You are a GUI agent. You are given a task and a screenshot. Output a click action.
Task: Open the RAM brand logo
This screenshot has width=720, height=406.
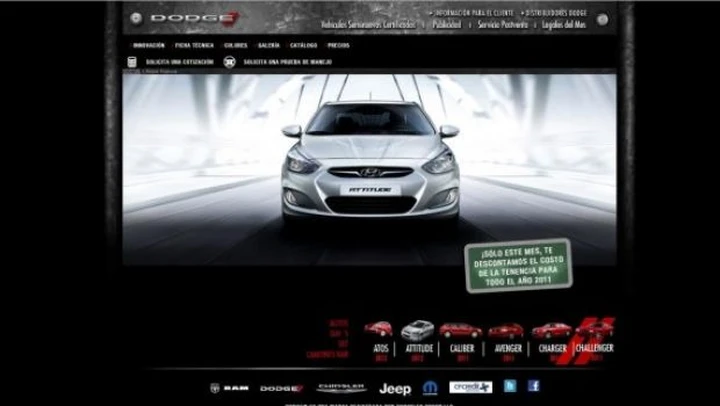click(x=229, y=388)
